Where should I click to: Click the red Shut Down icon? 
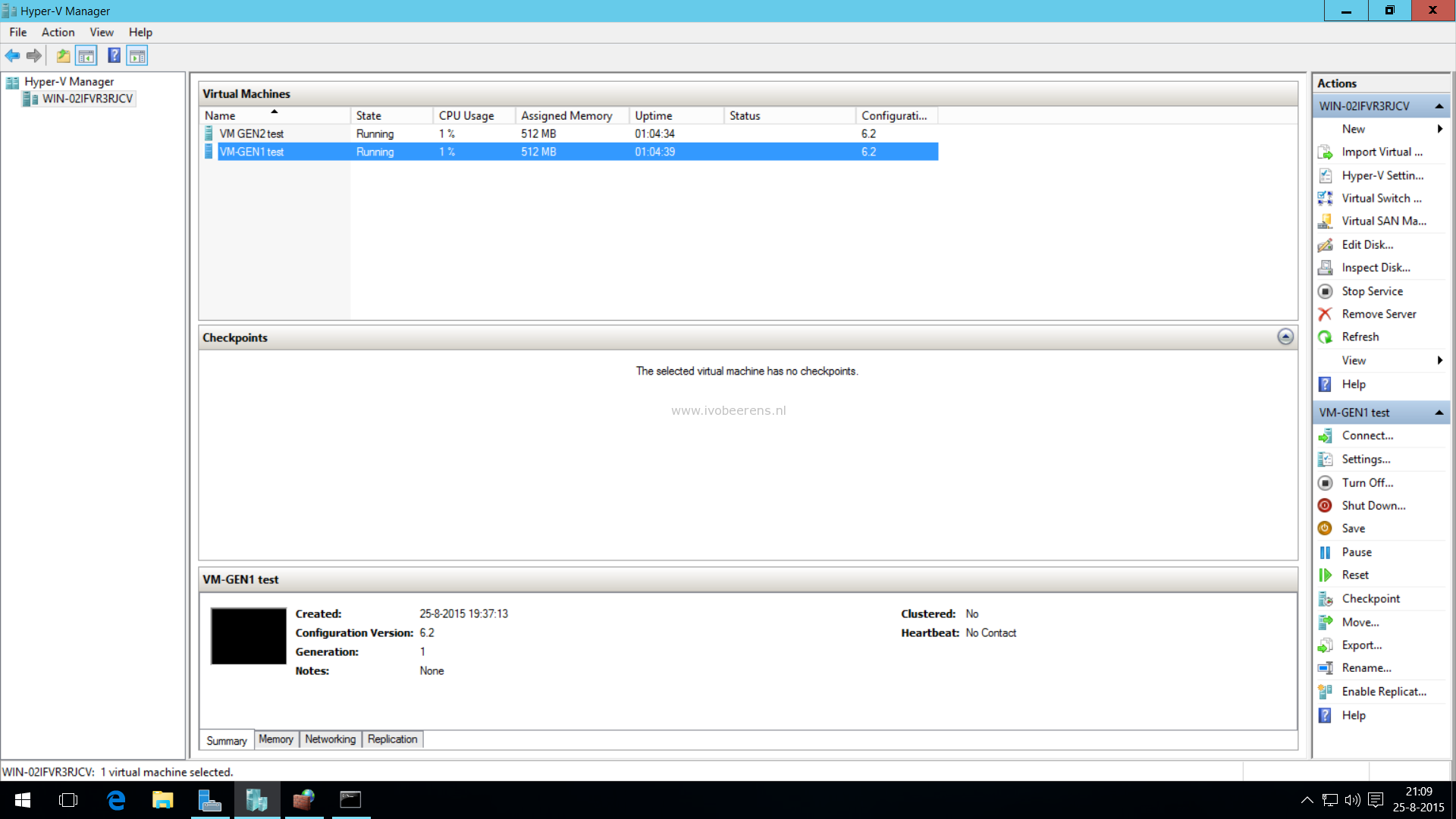coord(1325,506)
